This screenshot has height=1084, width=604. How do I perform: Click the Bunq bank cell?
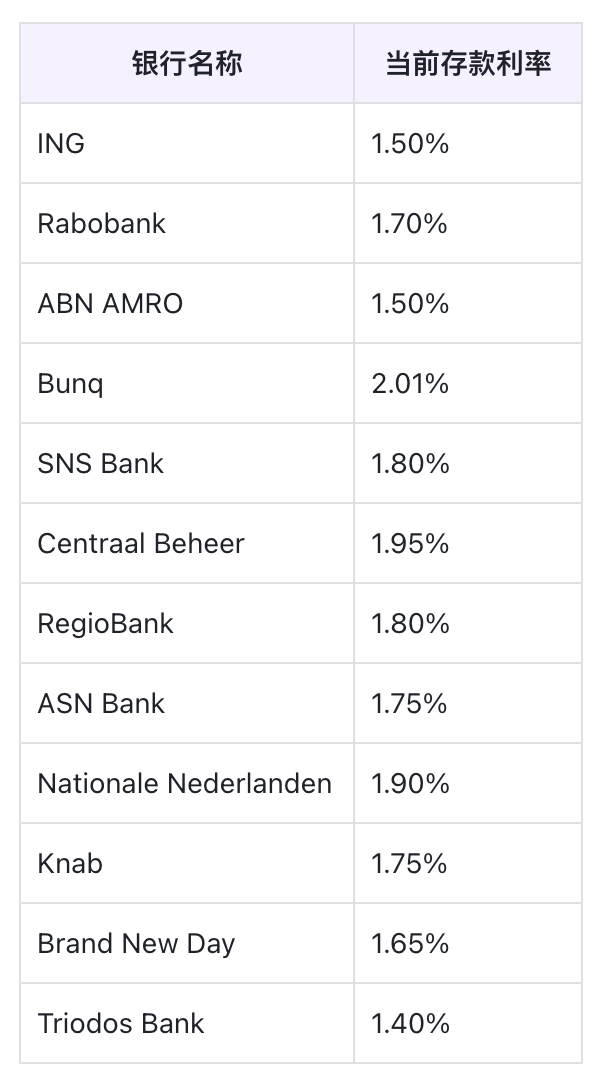[70, 384]
